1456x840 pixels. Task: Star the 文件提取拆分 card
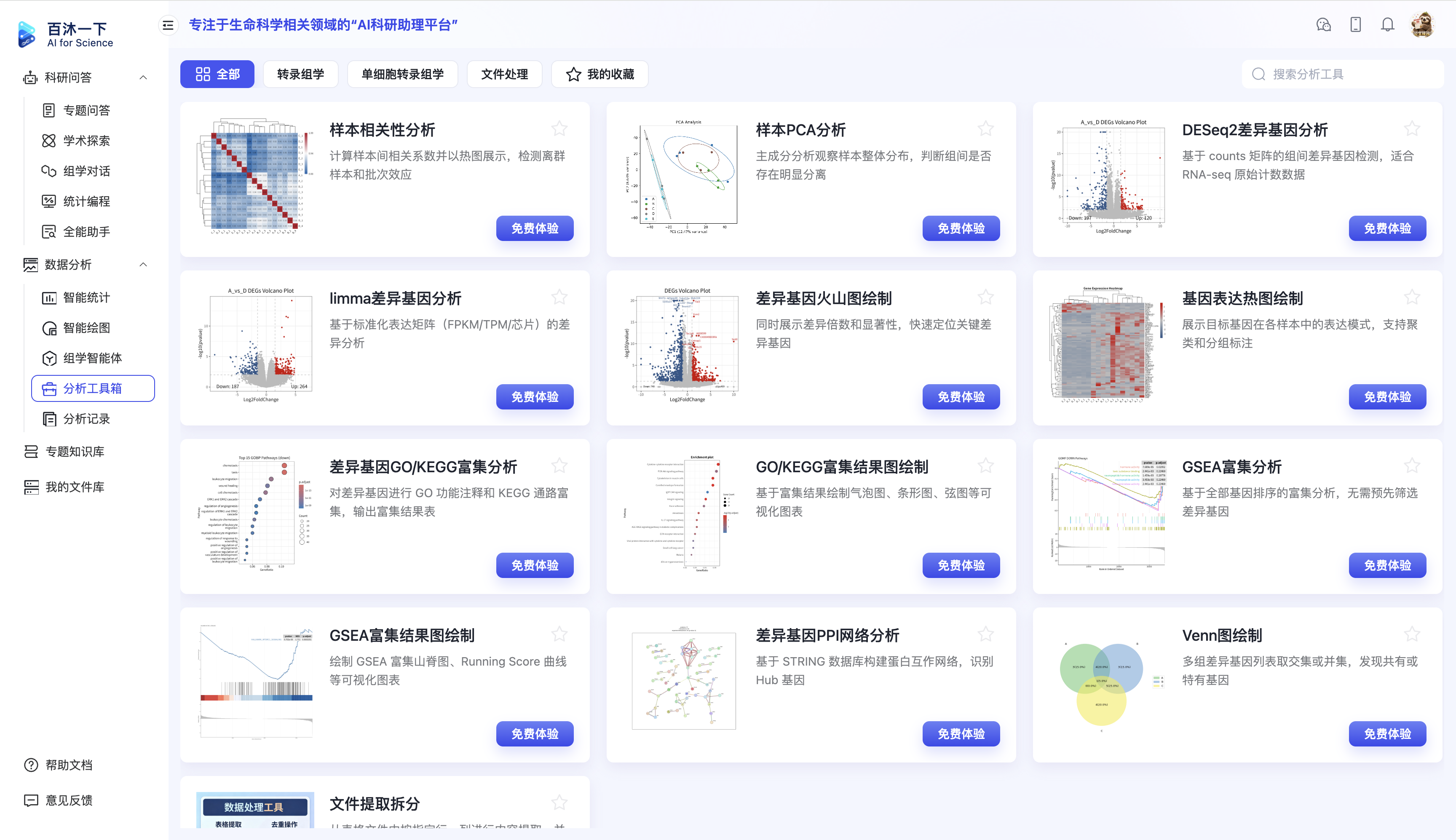559,803
